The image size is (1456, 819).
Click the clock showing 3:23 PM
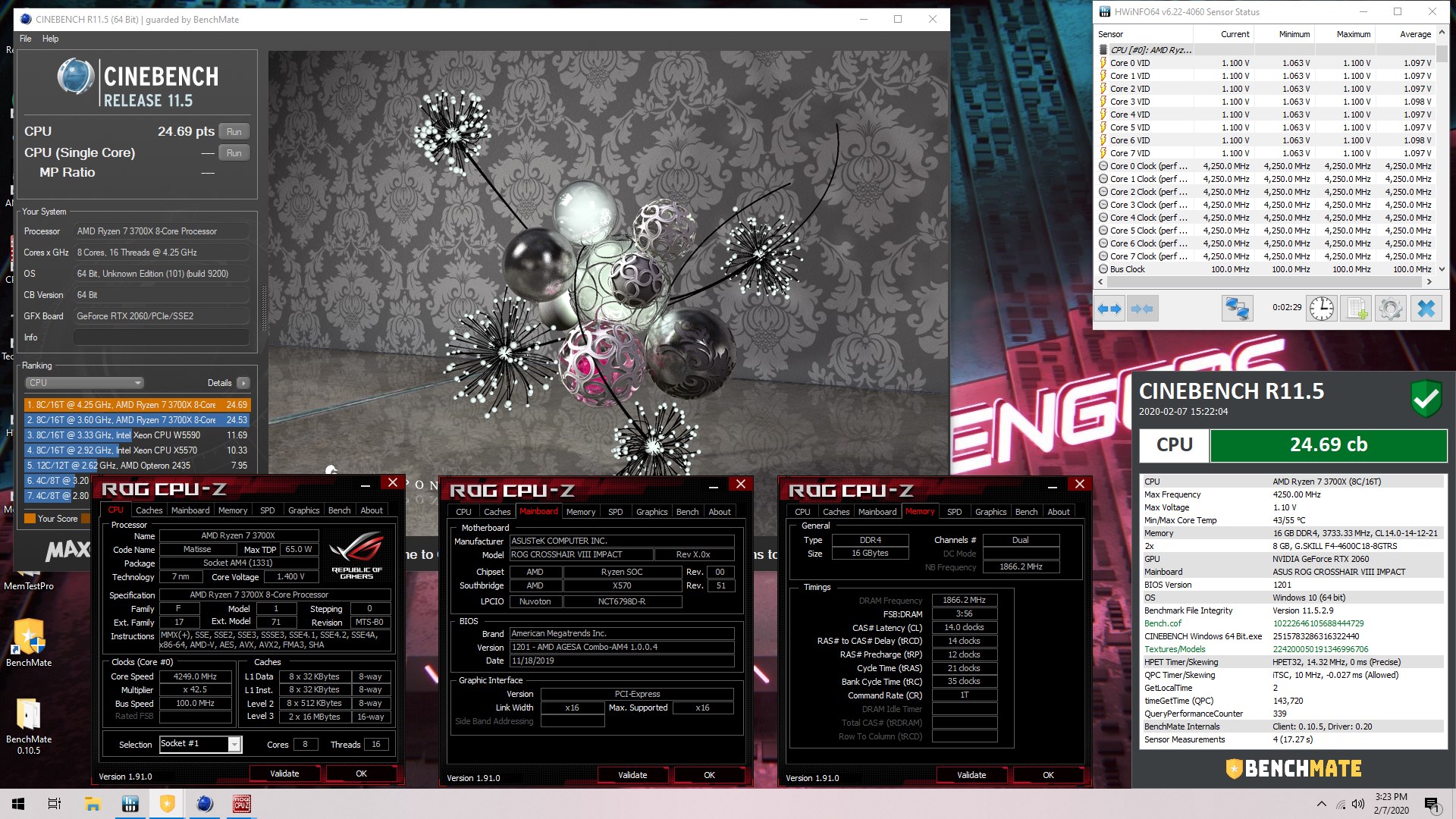point(1391,797)
